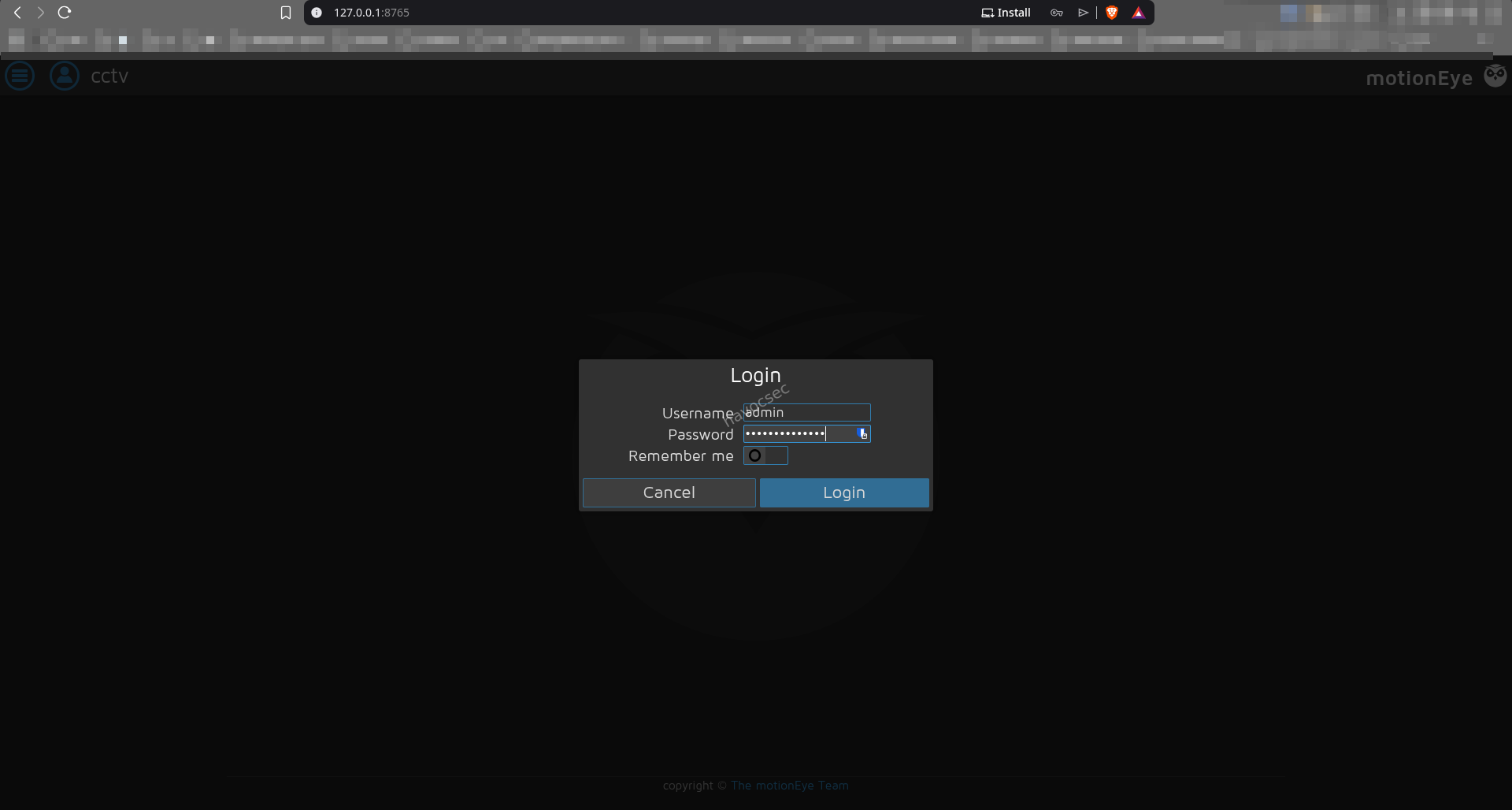View site info icon beside the address
This screenshot has width=1512, height=810.
coord(317,13)
